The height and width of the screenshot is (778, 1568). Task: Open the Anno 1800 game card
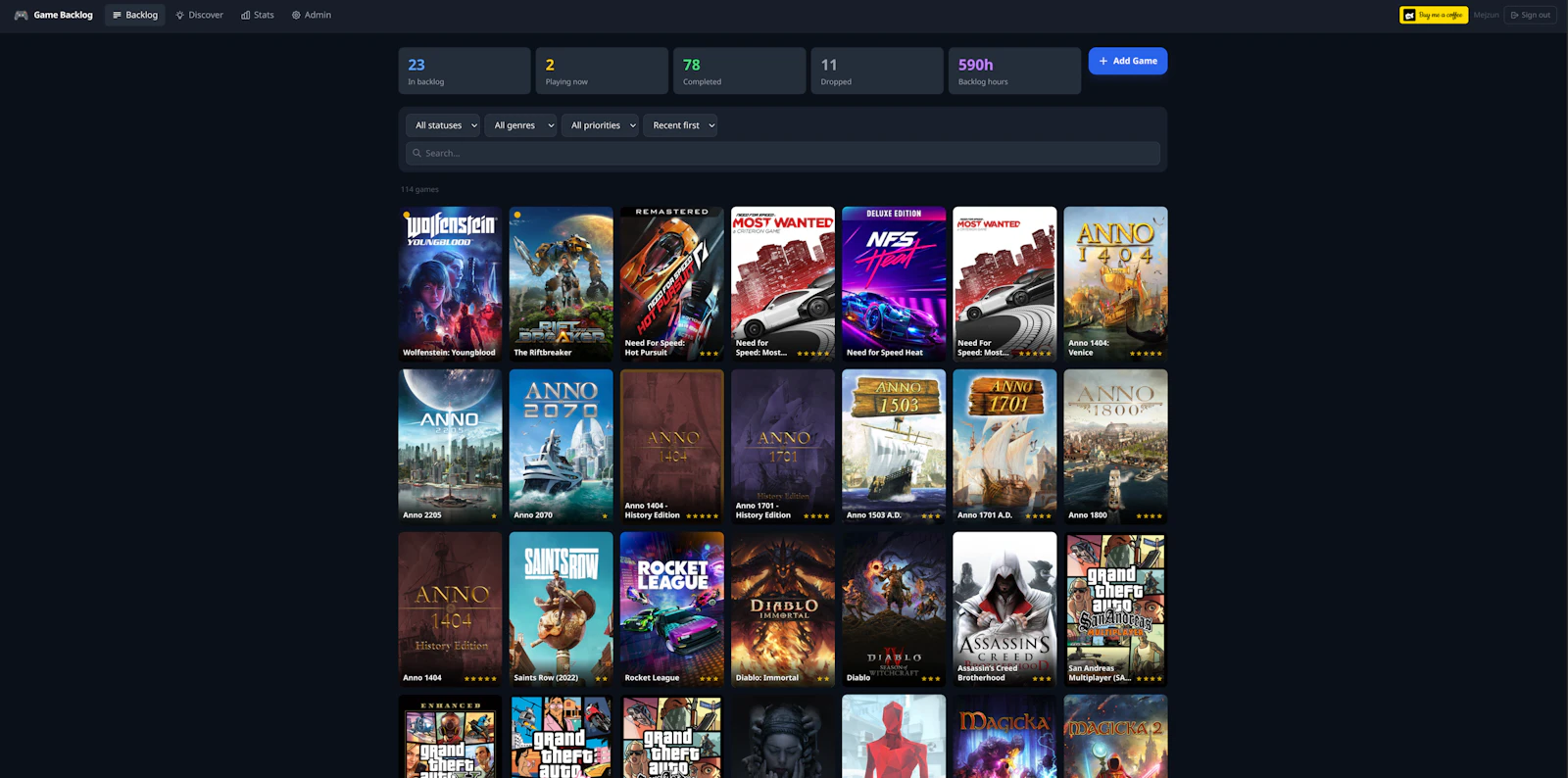tap(1115, 446)
